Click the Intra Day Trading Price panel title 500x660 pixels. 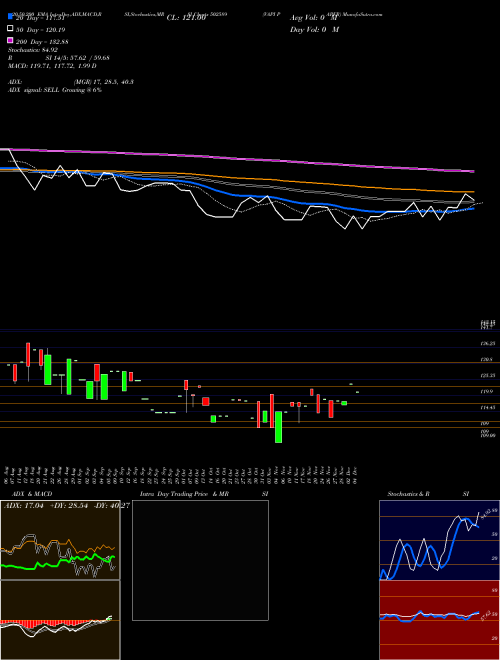204,494
